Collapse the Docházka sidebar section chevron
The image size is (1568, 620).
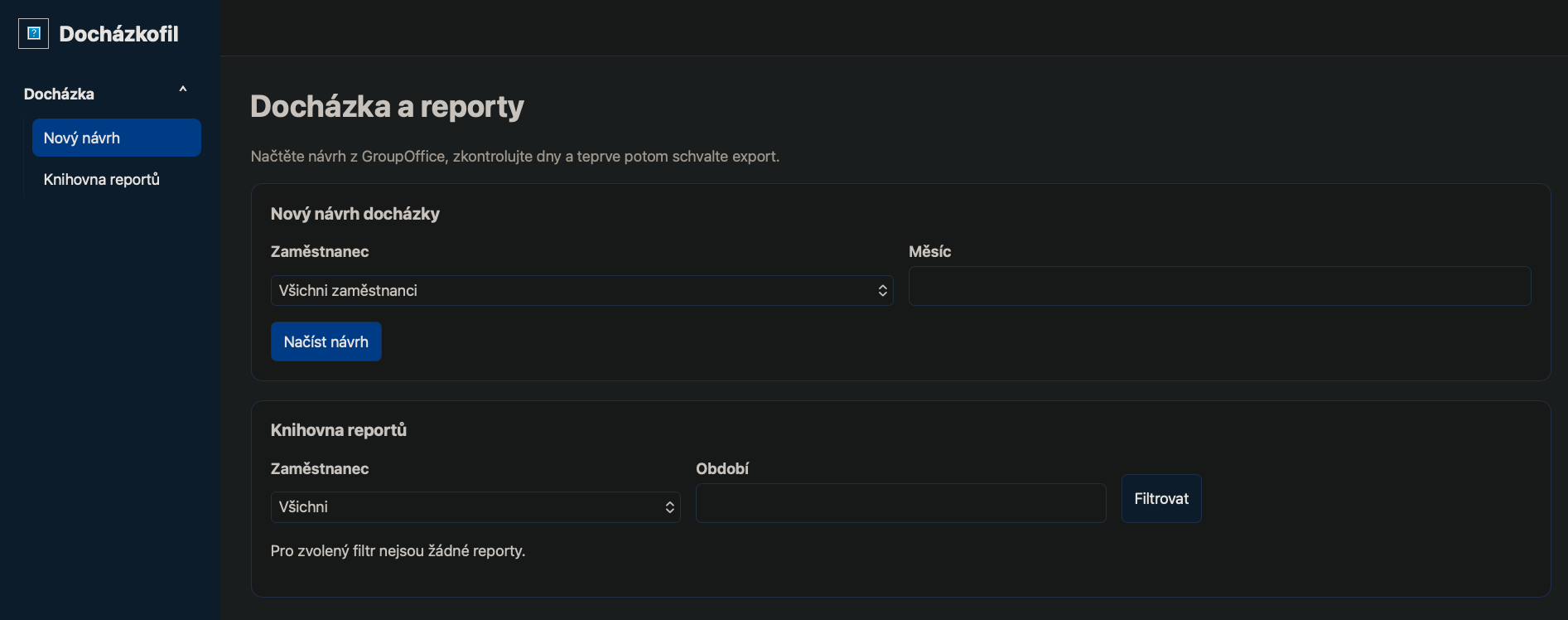(x=183, y=90)
